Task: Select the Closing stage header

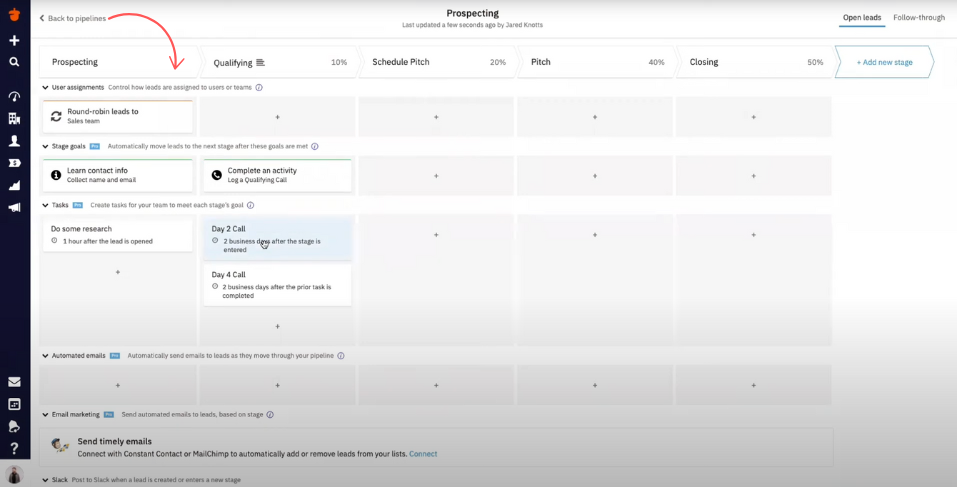Action: point(754,62)
